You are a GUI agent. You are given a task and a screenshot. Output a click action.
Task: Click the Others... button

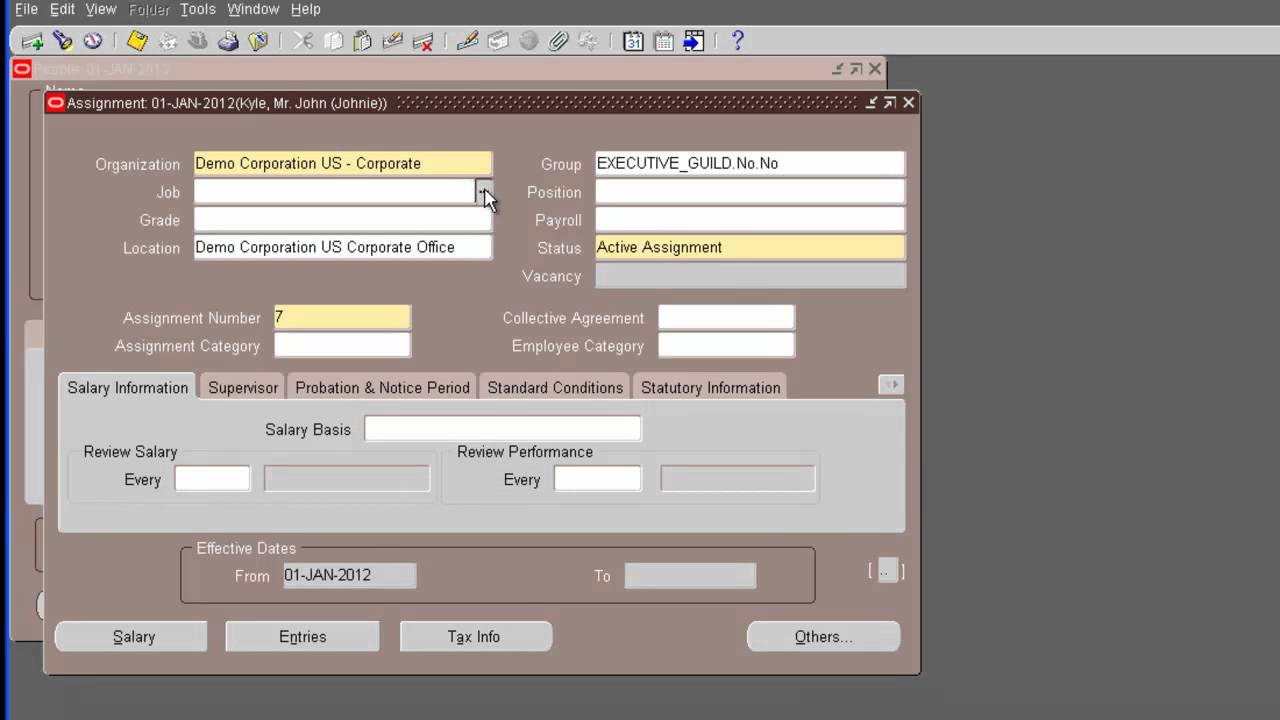[x=823, y=636]
